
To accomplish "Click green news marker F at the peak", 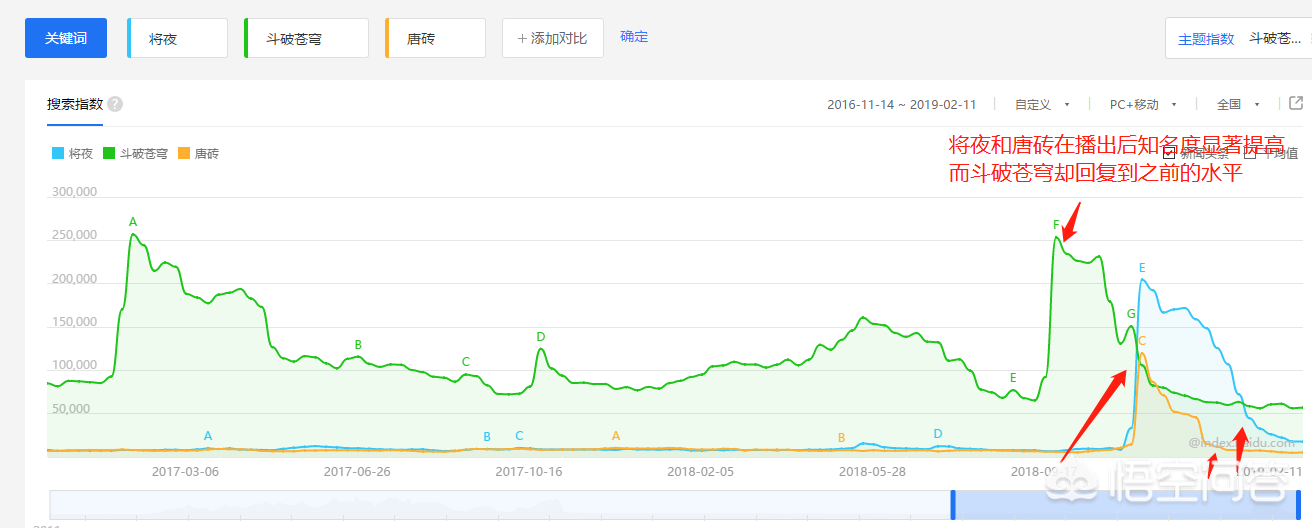I will coord(1056,225).
